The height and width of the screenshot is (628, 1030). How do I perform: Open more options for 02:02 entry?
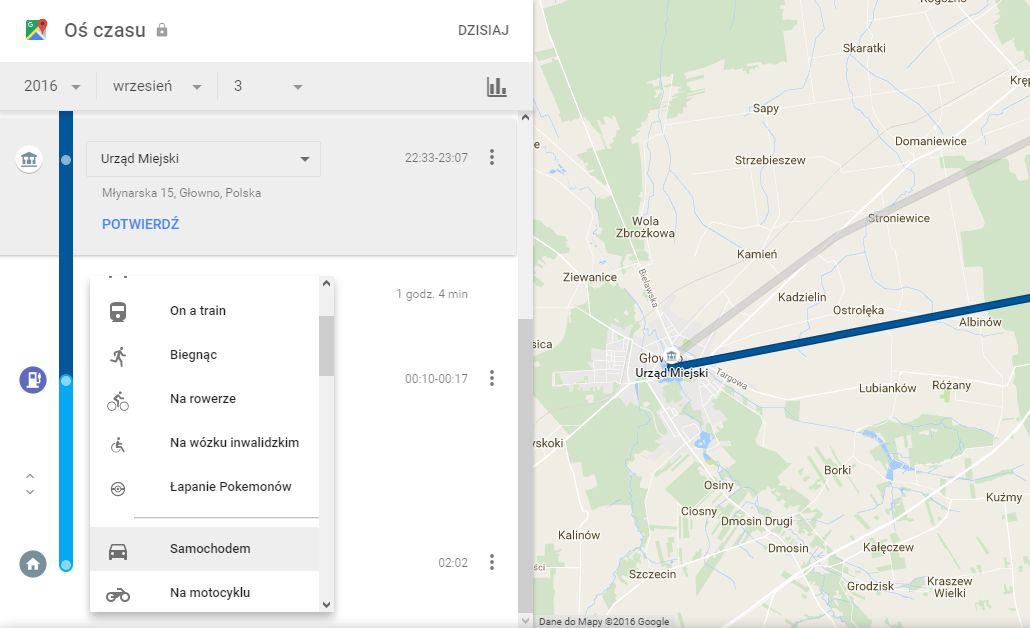click(492, 562)
